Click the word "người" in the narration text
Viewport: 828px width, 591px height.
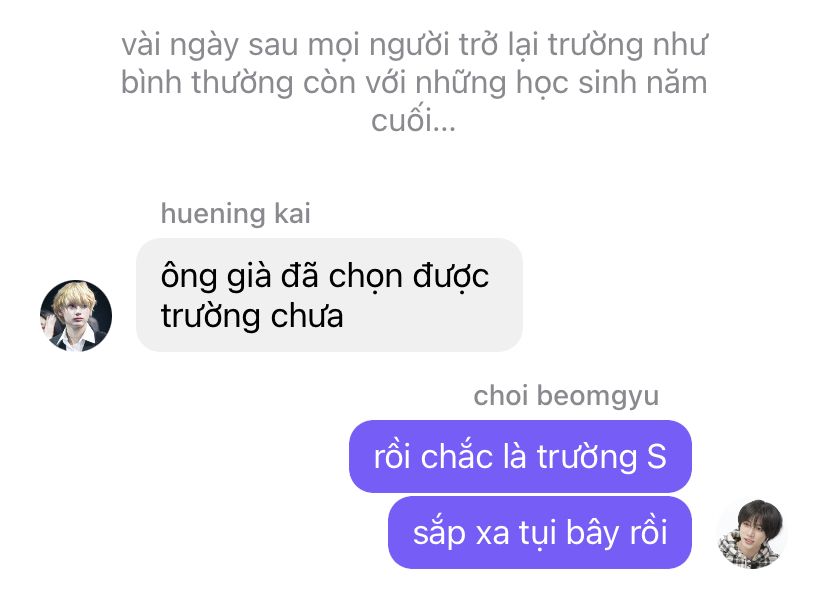[409, 46]
